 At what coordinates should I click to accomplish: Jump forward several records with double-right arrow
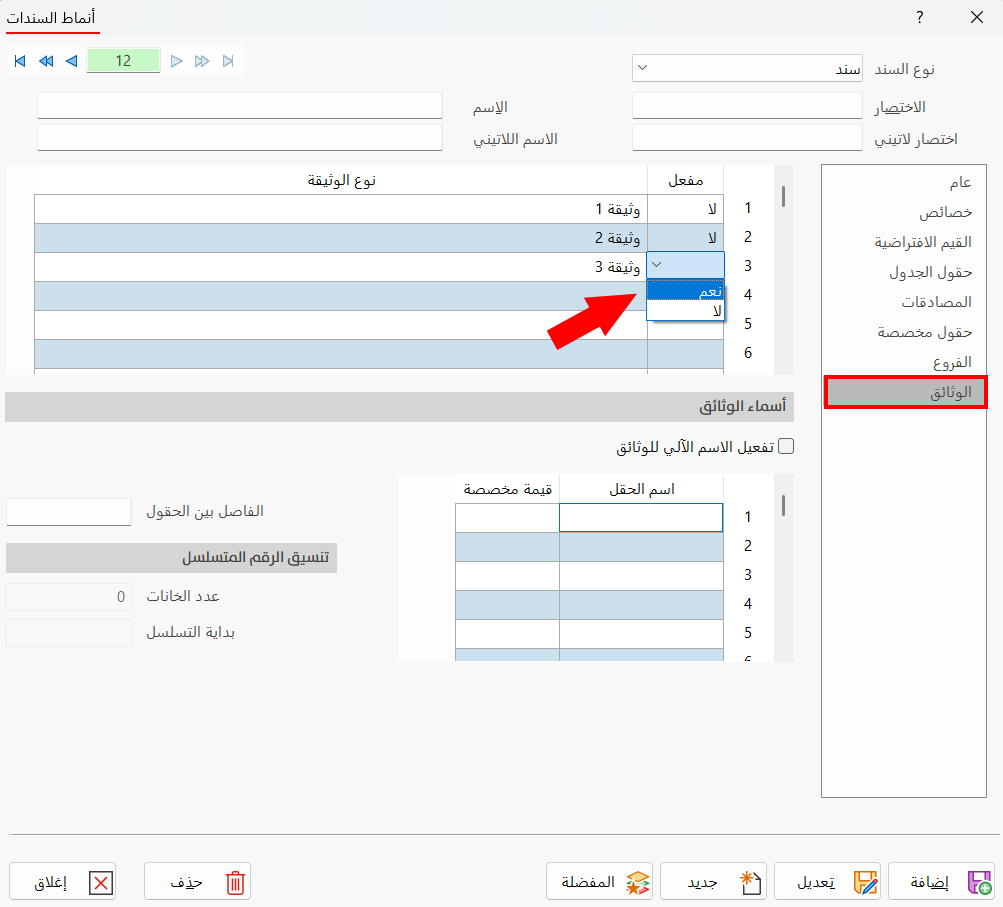(x=202, y=61)
